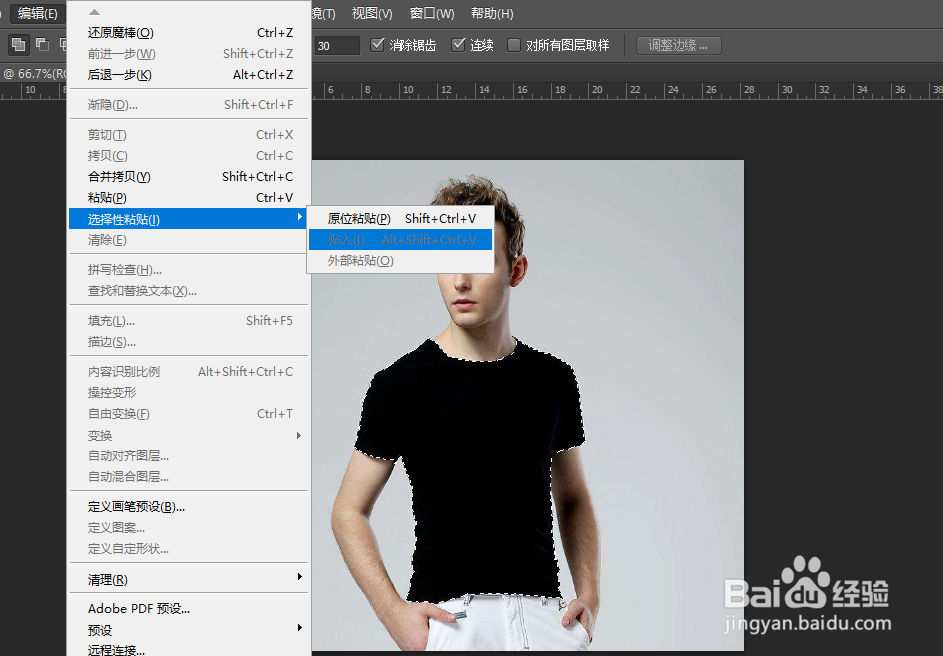Screen dimensions: 943x656
Task: Select 拷贝(C) copy entry
Action: click(189, 156)
